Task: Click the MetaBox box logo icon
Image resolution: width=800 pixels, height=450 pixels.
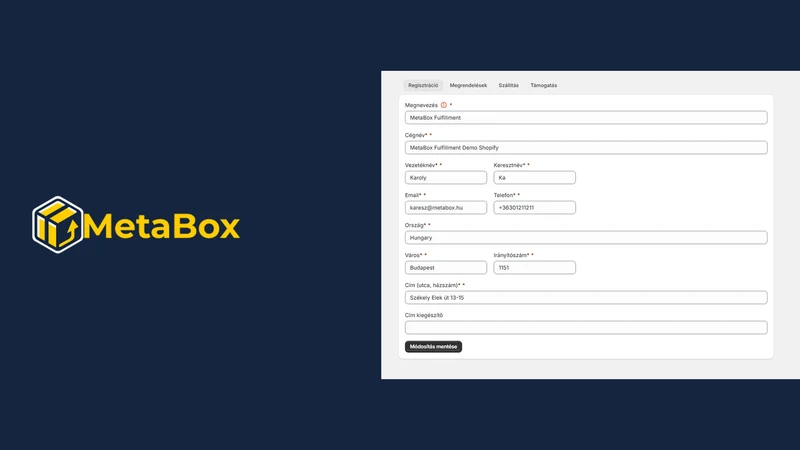Action: click(57, 225)
